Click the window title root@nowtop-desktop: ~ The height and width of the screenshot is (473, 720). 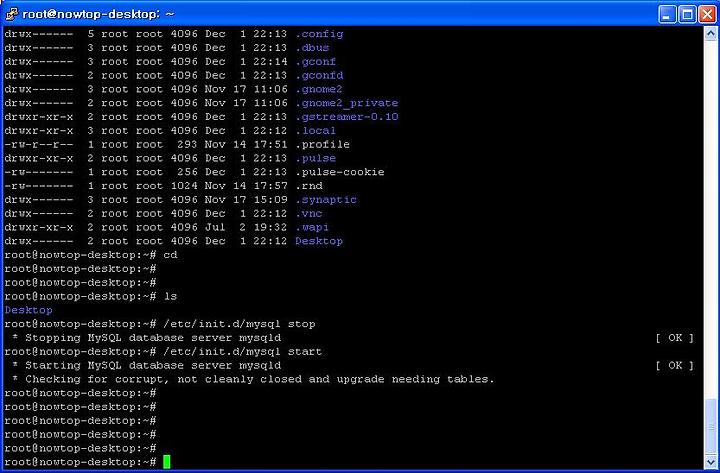click(x=98, y=14)
